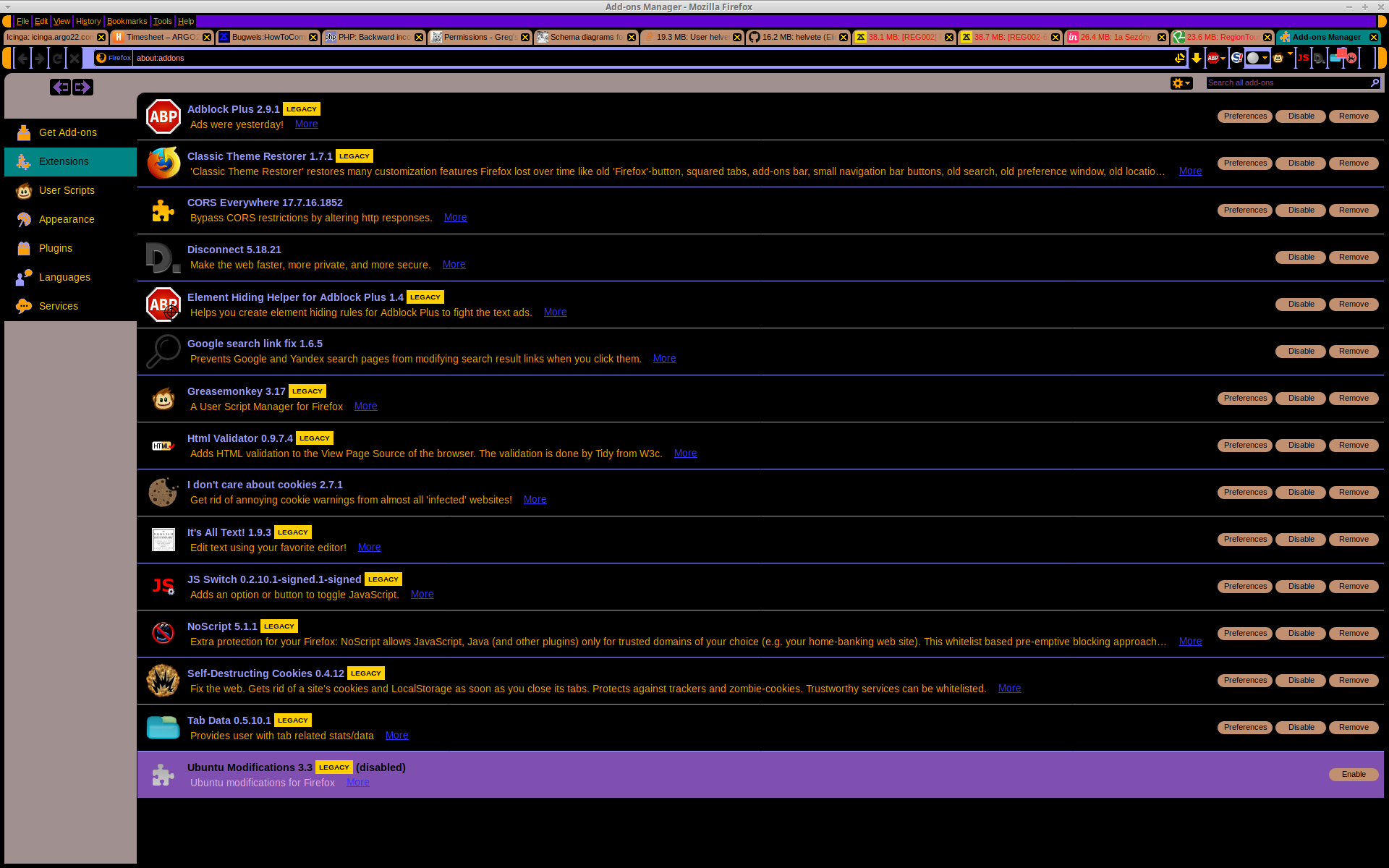Click the red JS Switch toolbar icon

click(1303, 58)
